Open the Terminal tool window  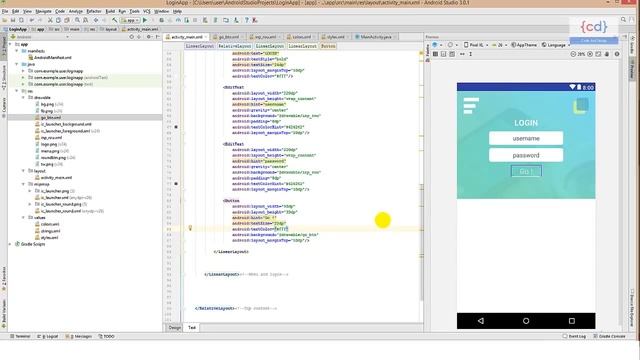(x=20, y=336)
